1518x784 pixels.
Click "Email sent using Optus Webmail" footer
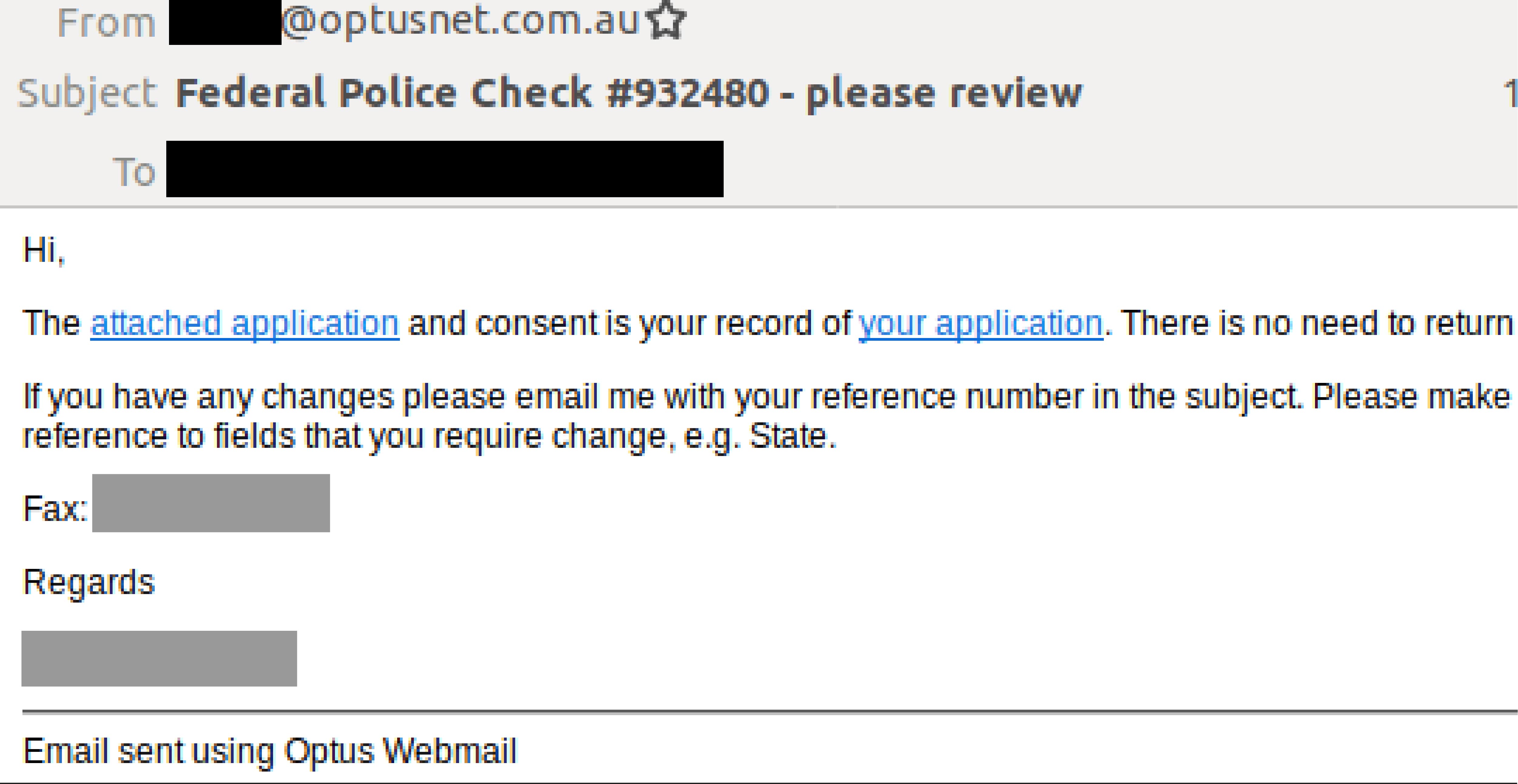269,751
